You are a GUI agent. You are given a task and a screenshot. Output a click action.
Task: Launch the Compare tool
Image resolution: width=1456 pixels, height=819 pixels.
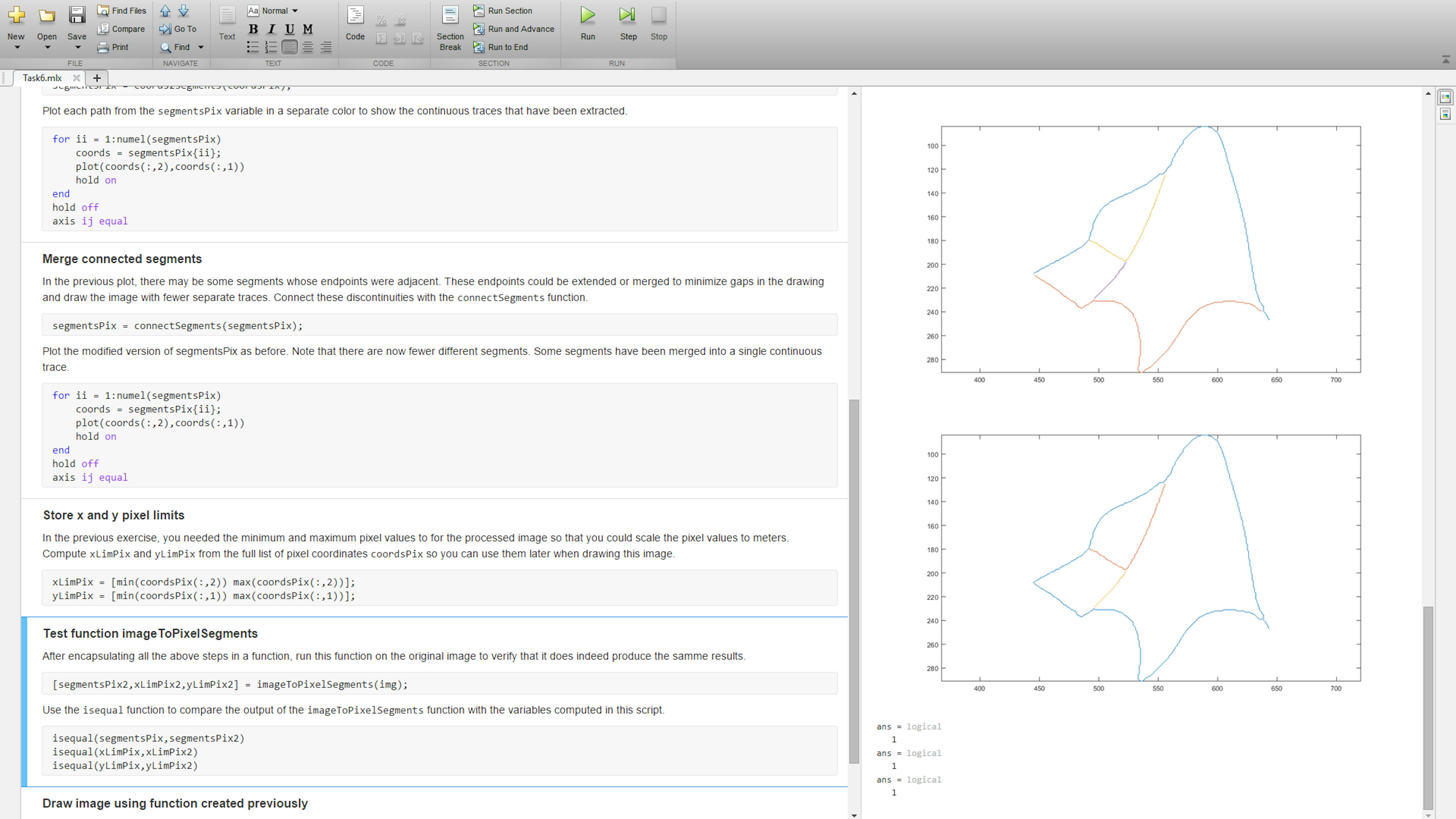(x=121, y=29)
